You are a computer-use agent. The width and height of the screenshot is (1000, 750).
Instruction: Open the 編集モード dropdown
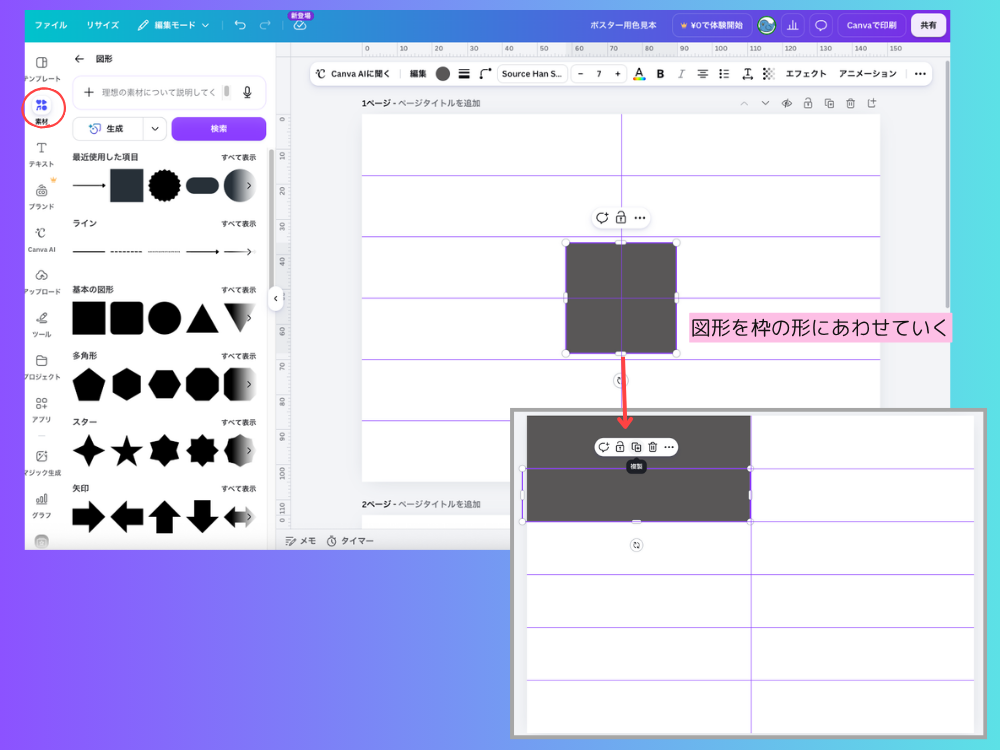173,25
